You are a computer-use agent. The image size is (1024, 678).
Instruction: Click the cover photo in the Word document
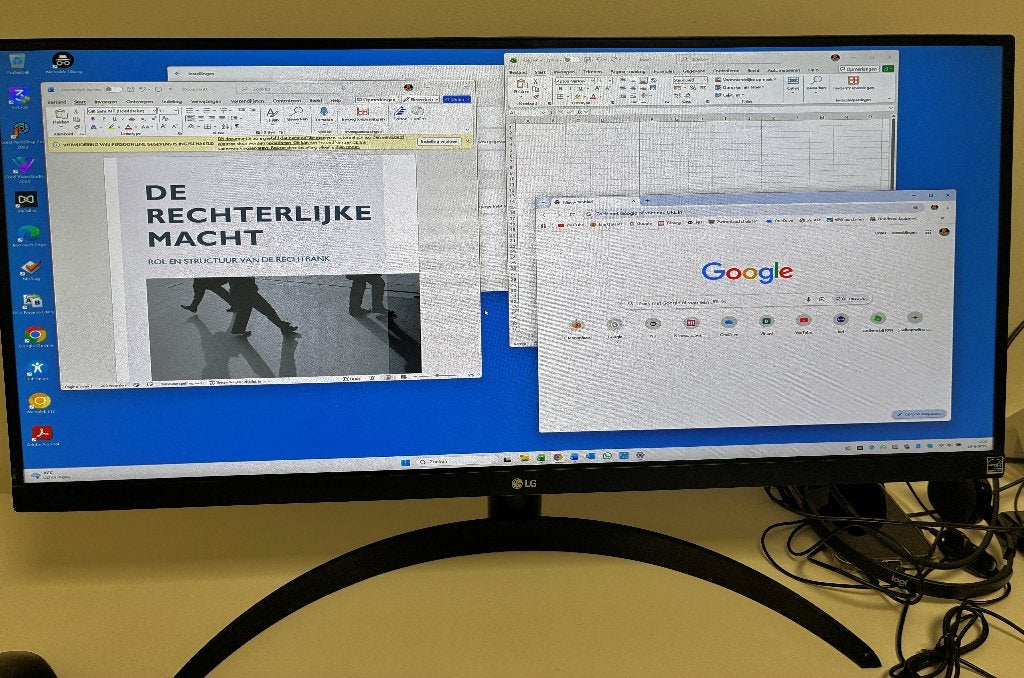pyautogui.click(x=283, y=326)
